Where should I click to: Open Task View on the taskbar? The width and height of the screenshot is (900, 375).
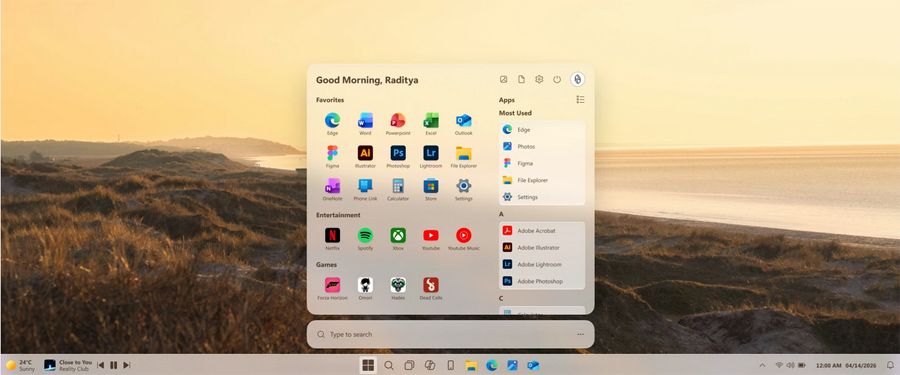coord(409,365)
